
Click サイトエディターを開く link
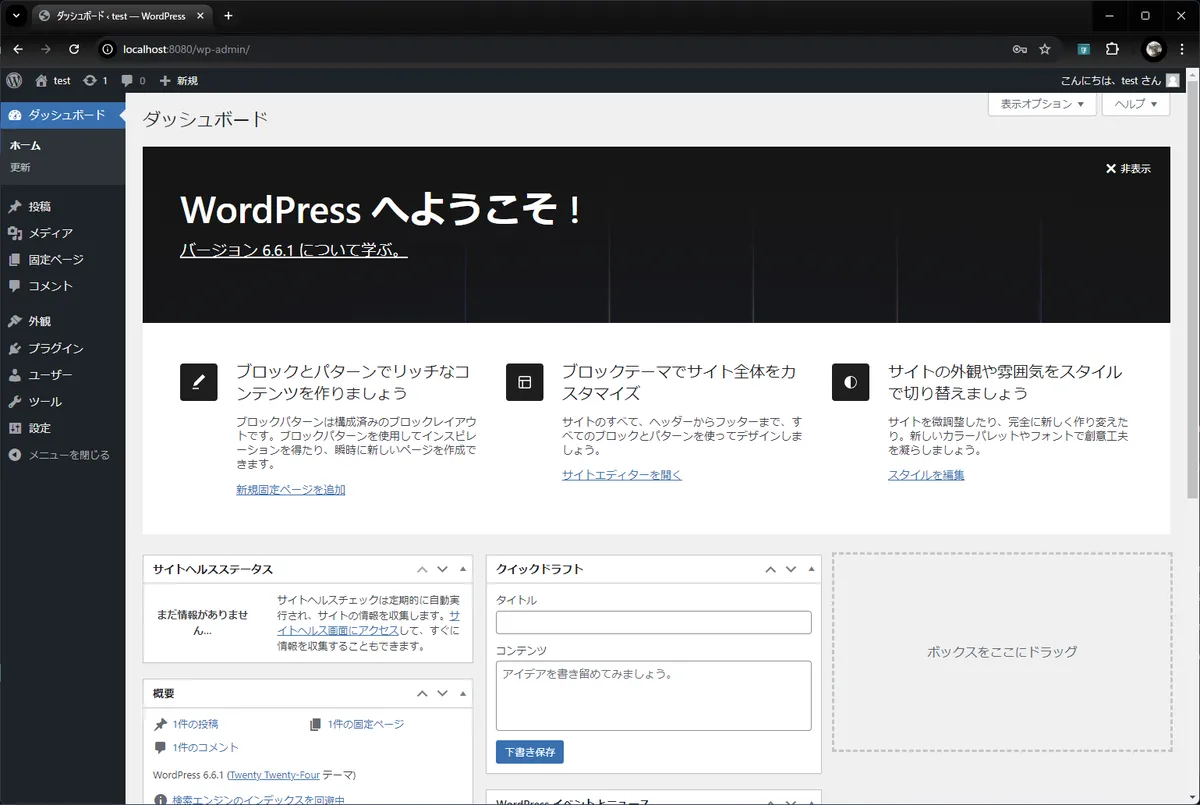coord(622,475)
